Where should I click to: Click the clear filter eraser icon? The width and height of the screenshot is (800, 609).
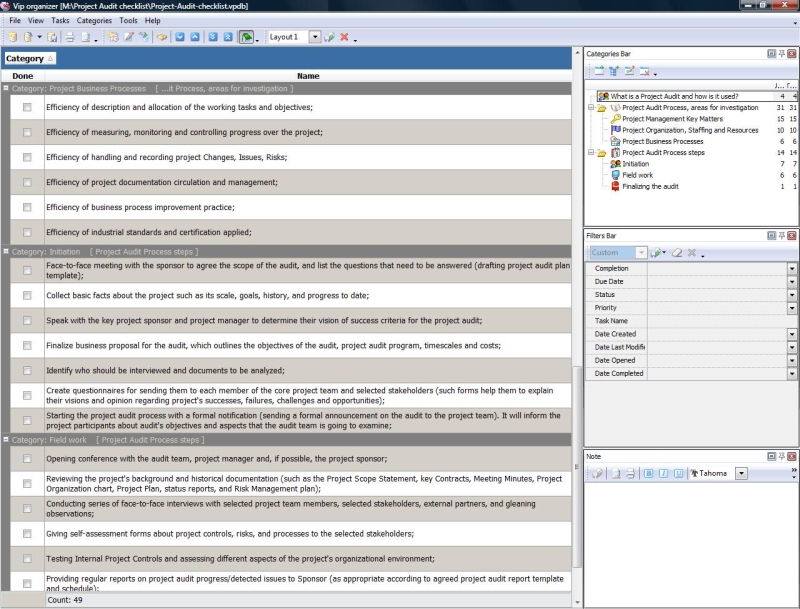pos(675,253)
